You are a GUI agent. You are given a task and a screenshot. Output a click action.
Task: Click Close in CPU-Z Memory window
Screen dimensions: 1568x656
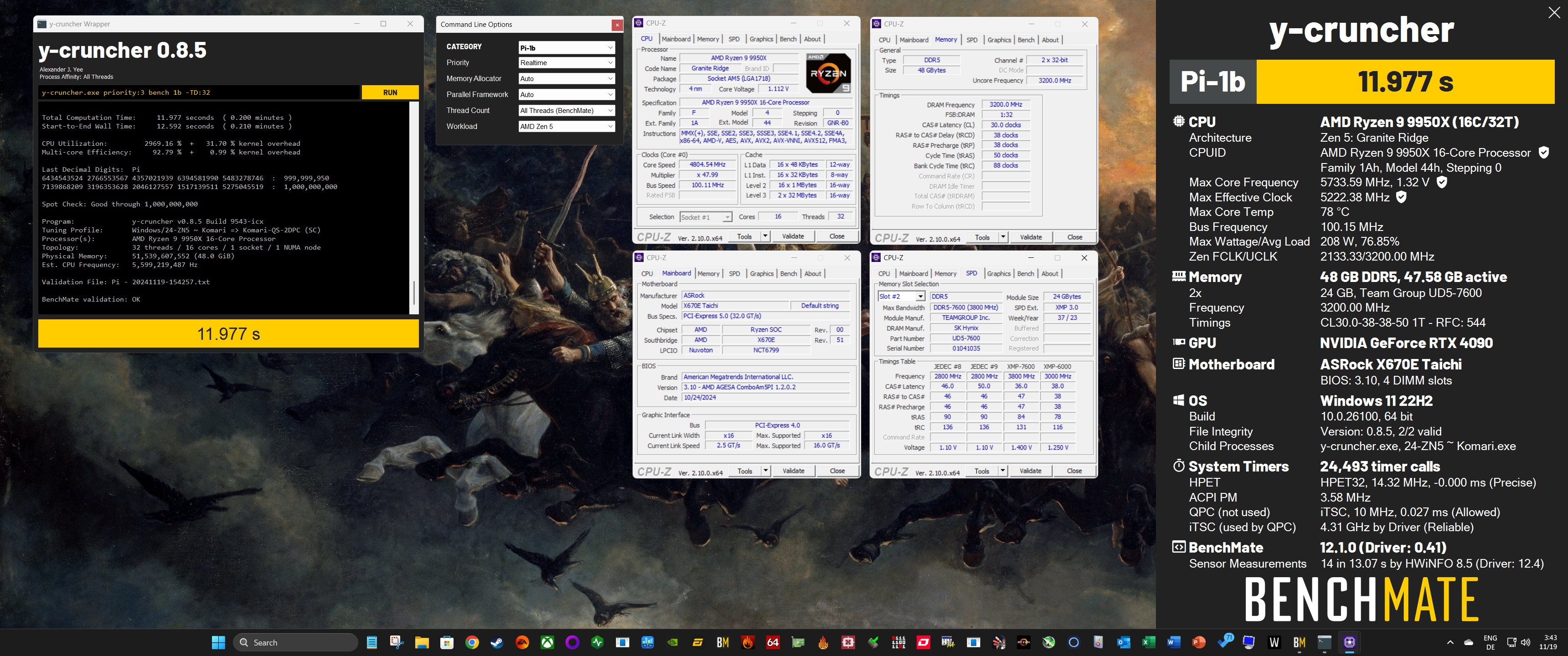(x=1074, y=237)
